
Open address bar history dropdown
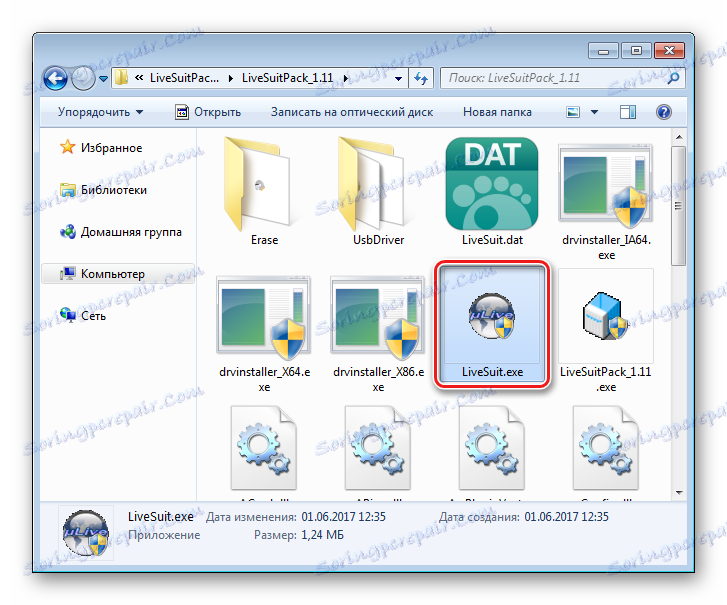(x=398, y=78)
